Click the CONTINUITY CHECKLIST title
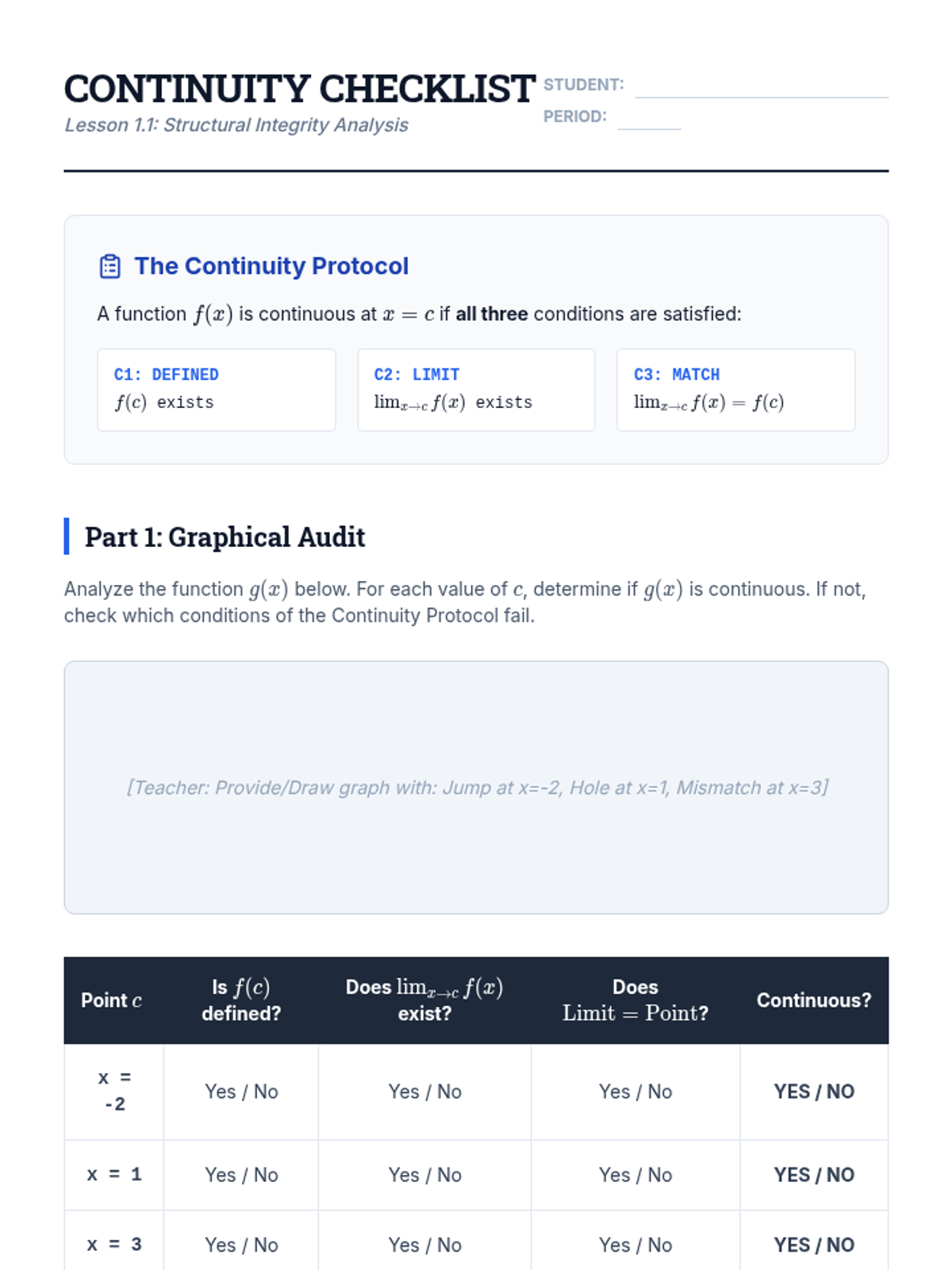The width and height of the screenshot is (952, 1270). point(299,88)
